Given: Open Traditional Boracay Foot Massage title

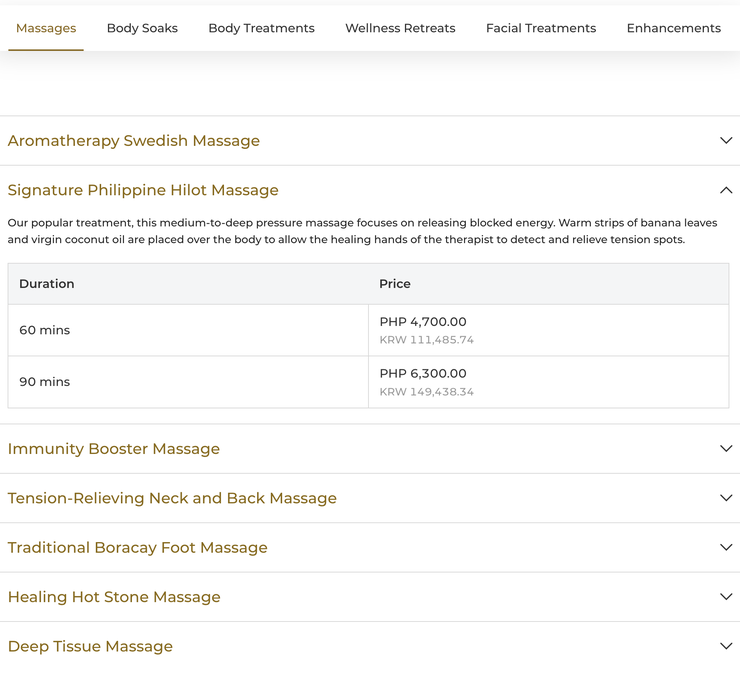Looking at the screenshot, I should coord(137,547).
